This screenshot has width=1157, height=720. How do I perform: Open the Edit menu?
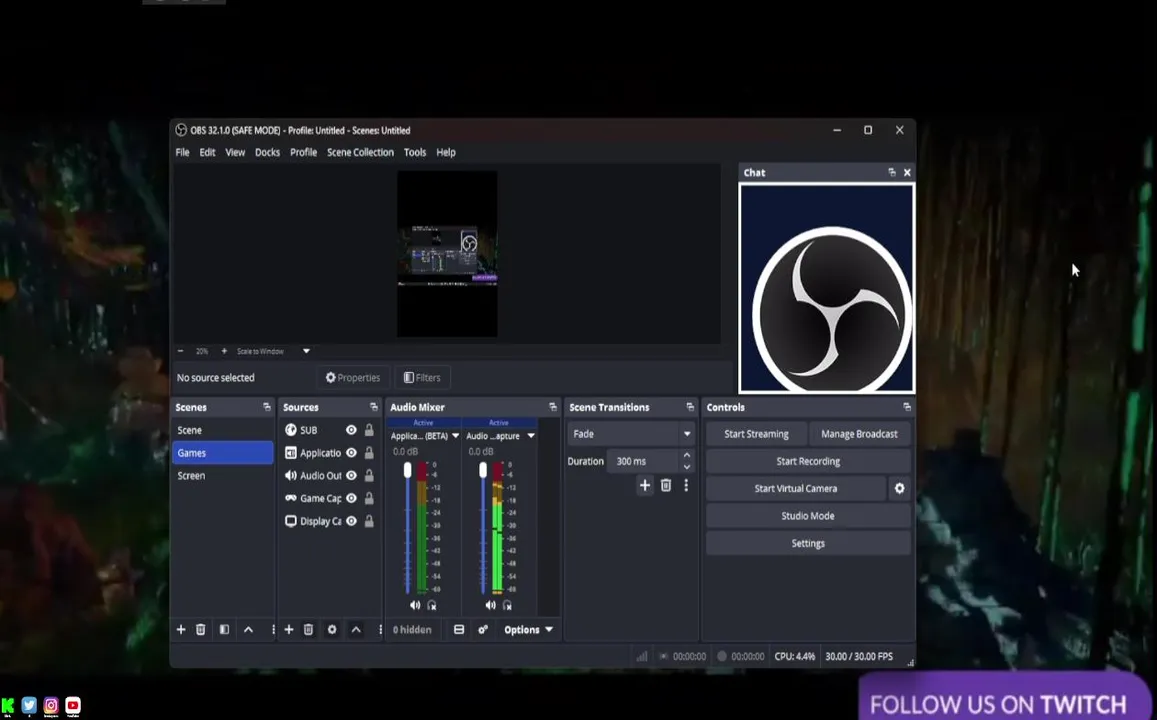click(207, 152)
